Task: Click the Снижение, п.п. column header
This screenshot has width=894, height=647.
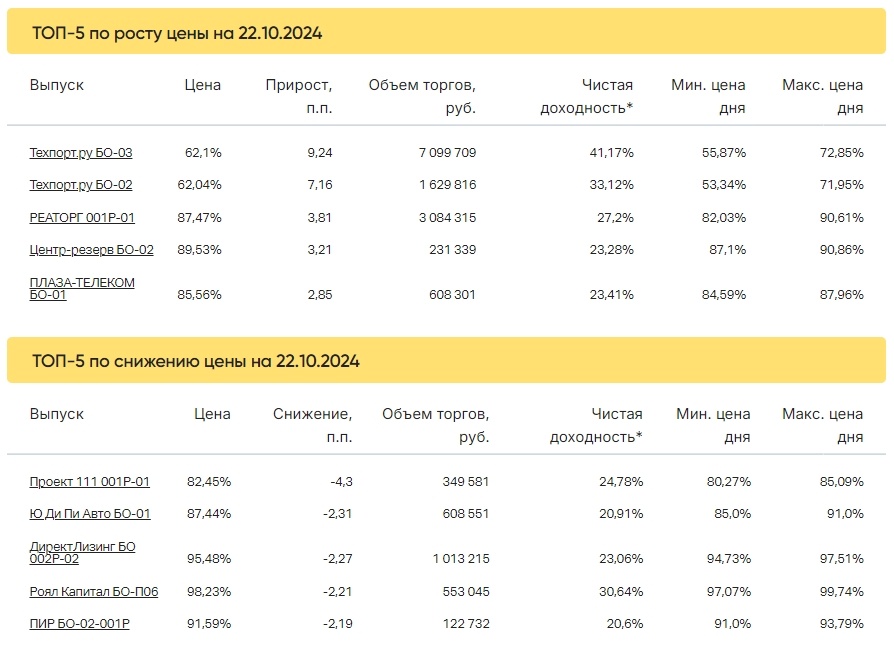Action: [312, 425]
